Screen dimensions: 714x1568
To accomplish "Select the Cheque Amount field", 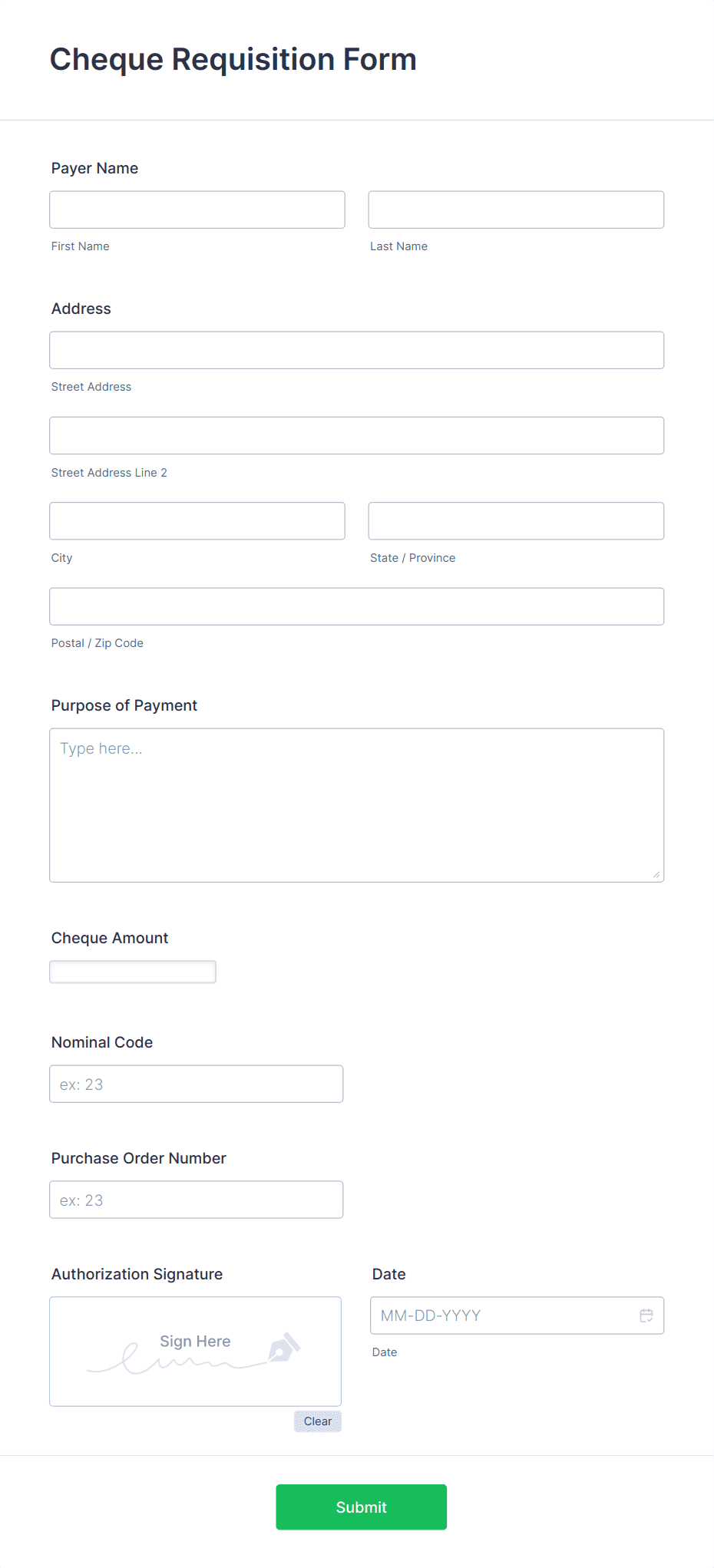I will [132, 971].
